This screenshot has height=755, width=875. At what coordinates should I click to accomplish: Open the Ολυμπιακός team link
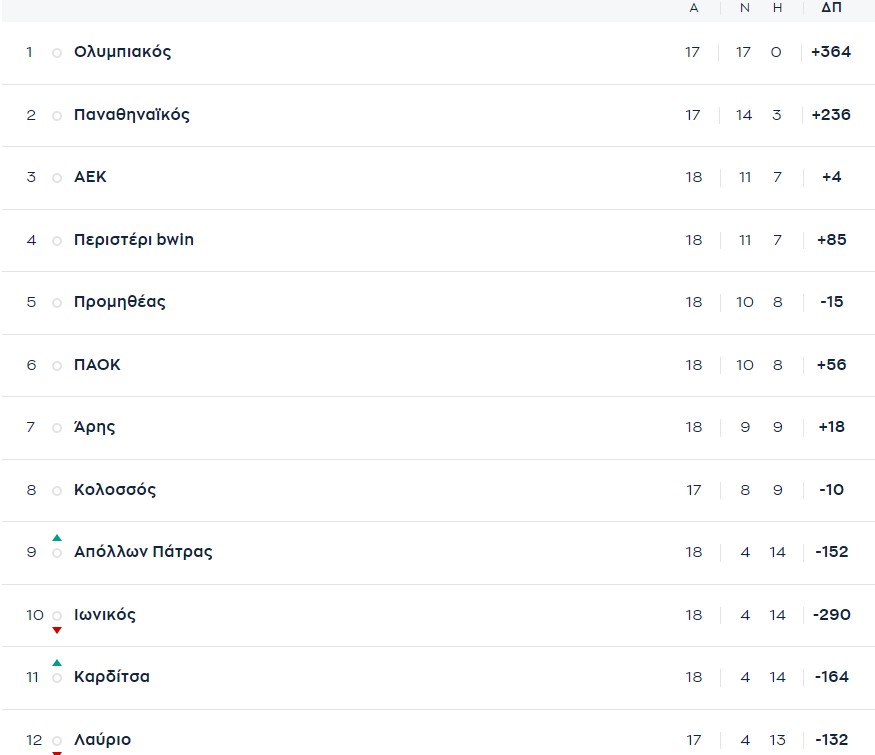tap(122, 52)
